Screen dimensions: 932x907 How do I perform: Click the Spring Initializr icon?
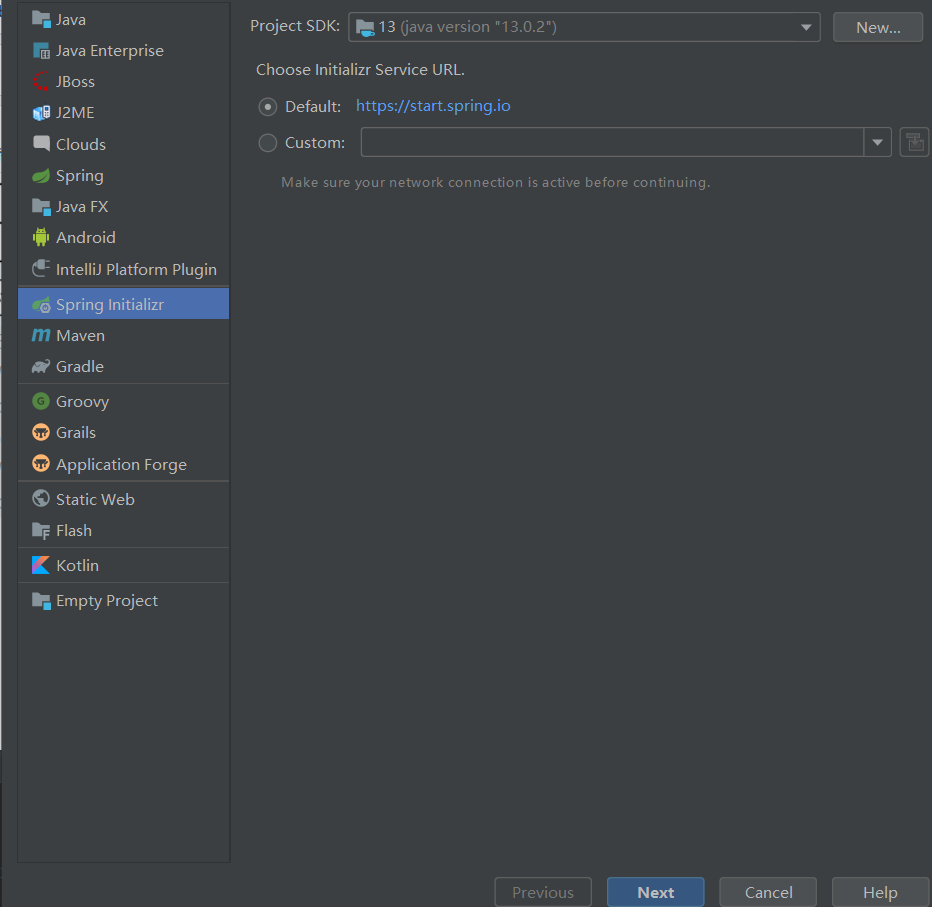click(x=41, y=305)
